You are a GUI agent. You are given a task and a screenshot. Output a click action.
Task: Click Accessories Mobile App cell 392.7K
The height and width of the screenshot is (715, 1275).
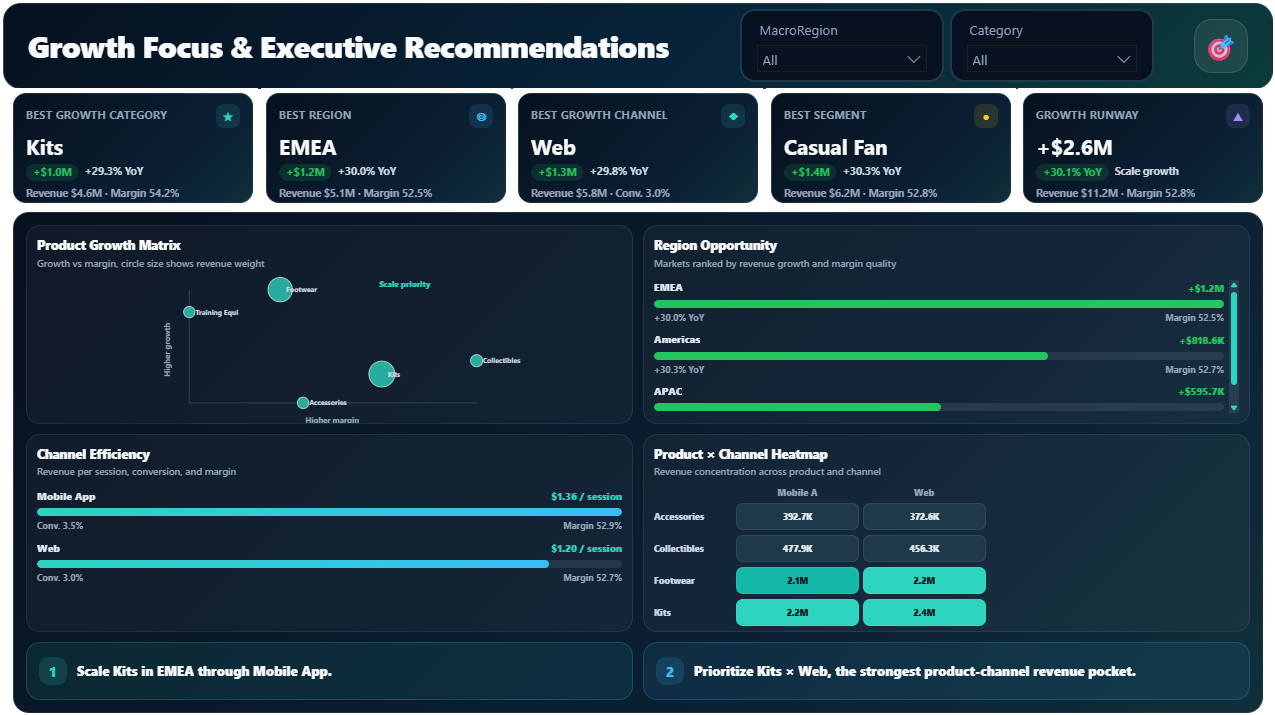797,517
